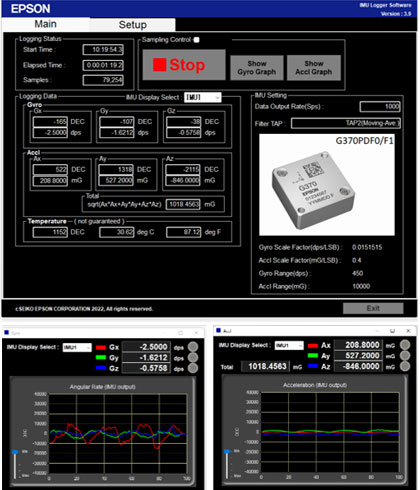Toggle the round Gx trace indicator button

(193, 347)
